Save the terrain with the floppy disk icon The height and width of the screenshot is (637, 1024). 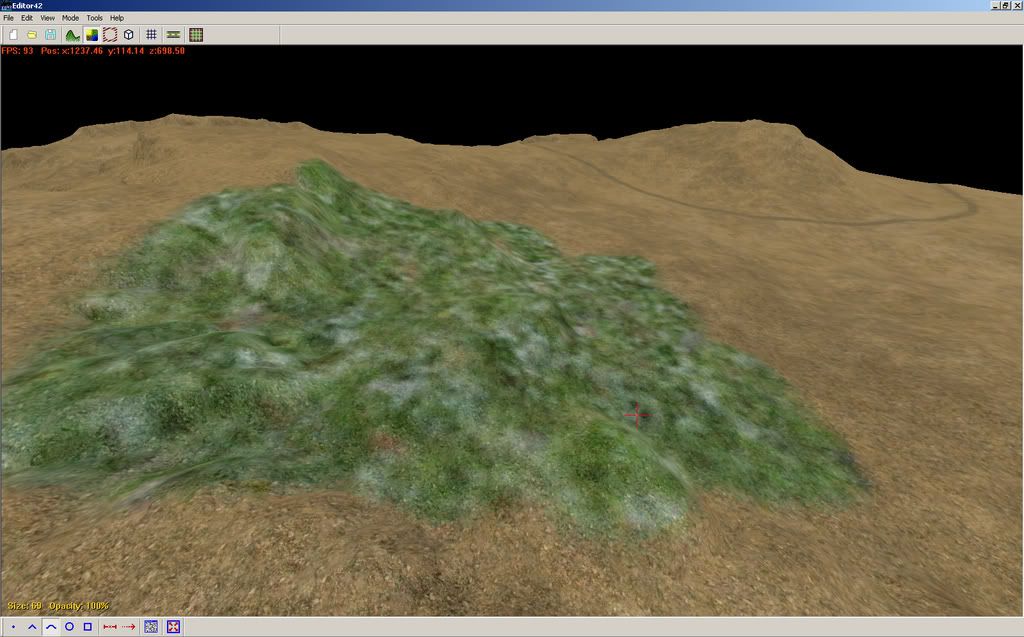click(x=50, y=35)
